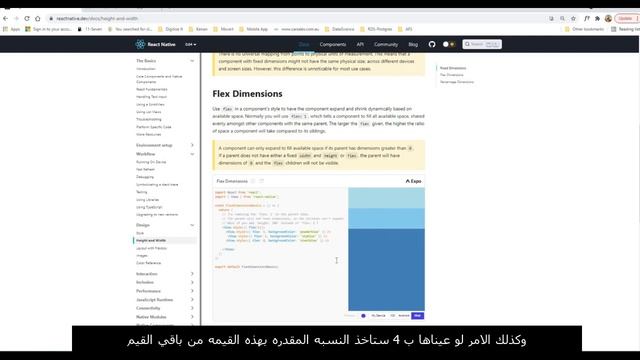Click the powderblue block in preview
Image resolution: width=640 pixels, height=360 pixels.
tap(386, 198)
